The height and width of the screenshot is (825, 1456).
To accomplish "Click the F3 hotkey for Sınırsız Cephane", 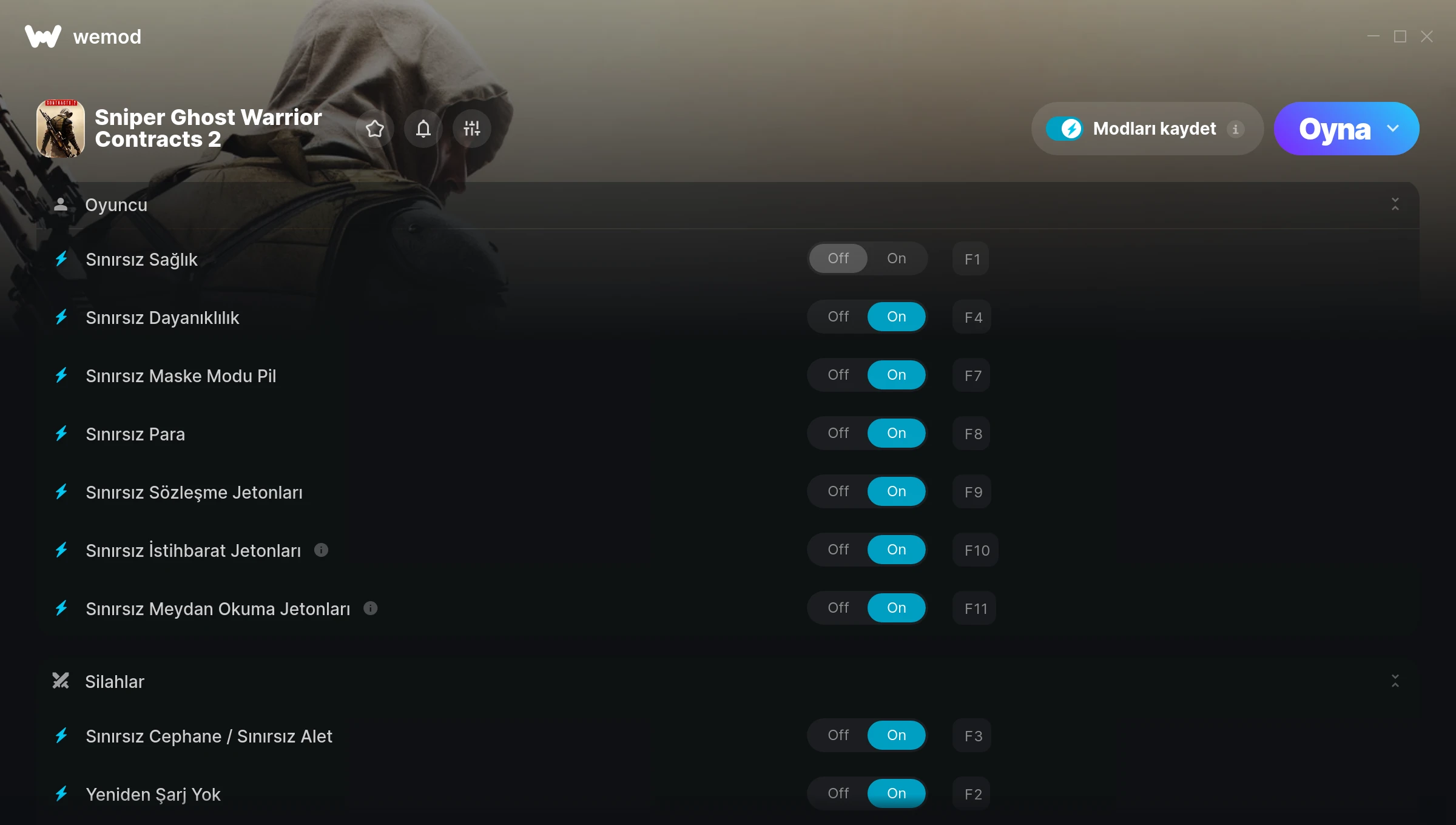I will pyautogui.click(x=972, y=736).
